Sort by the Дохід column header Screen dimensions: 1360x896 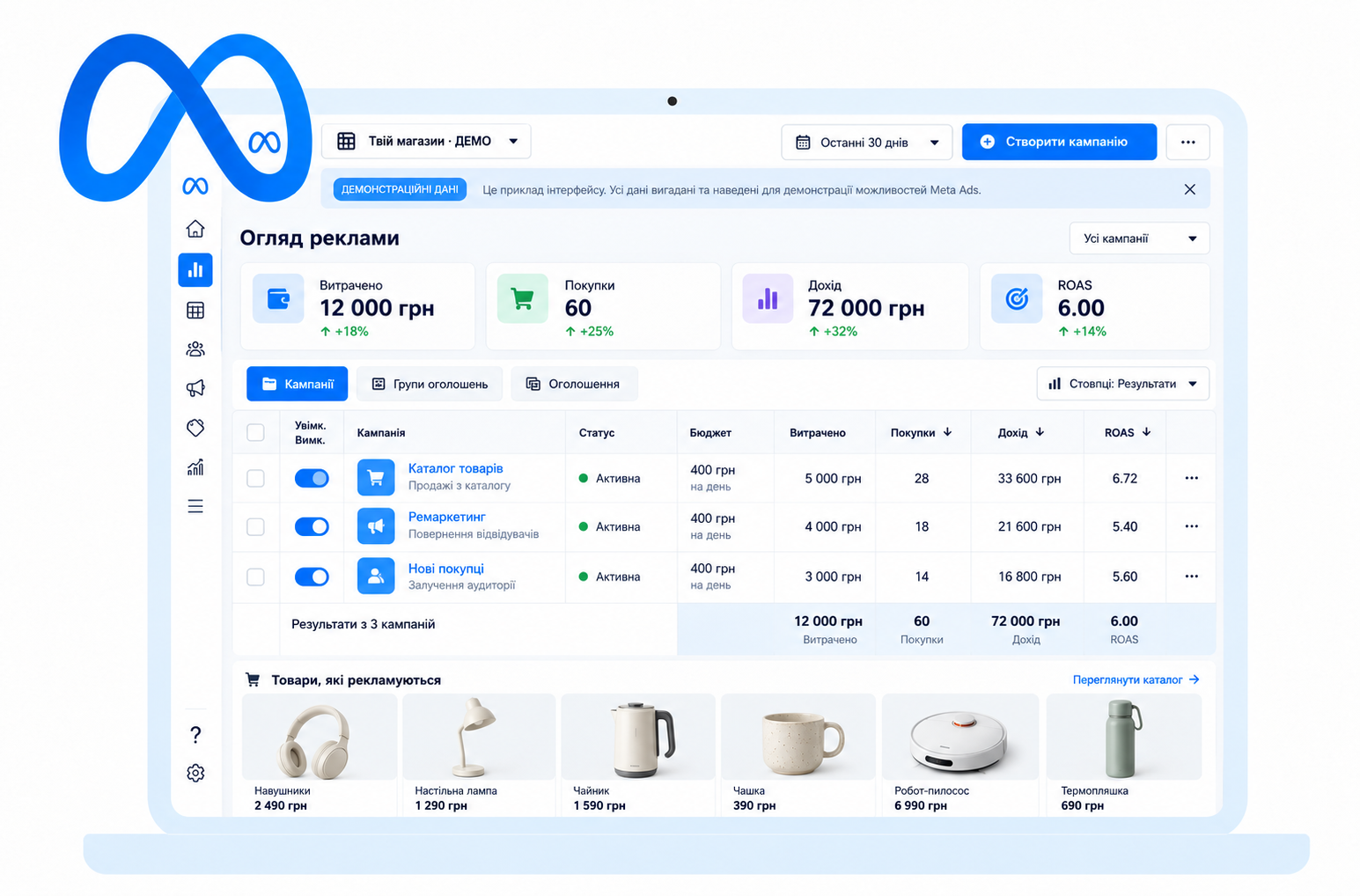pyautogui.click(x=1021, y=432)
